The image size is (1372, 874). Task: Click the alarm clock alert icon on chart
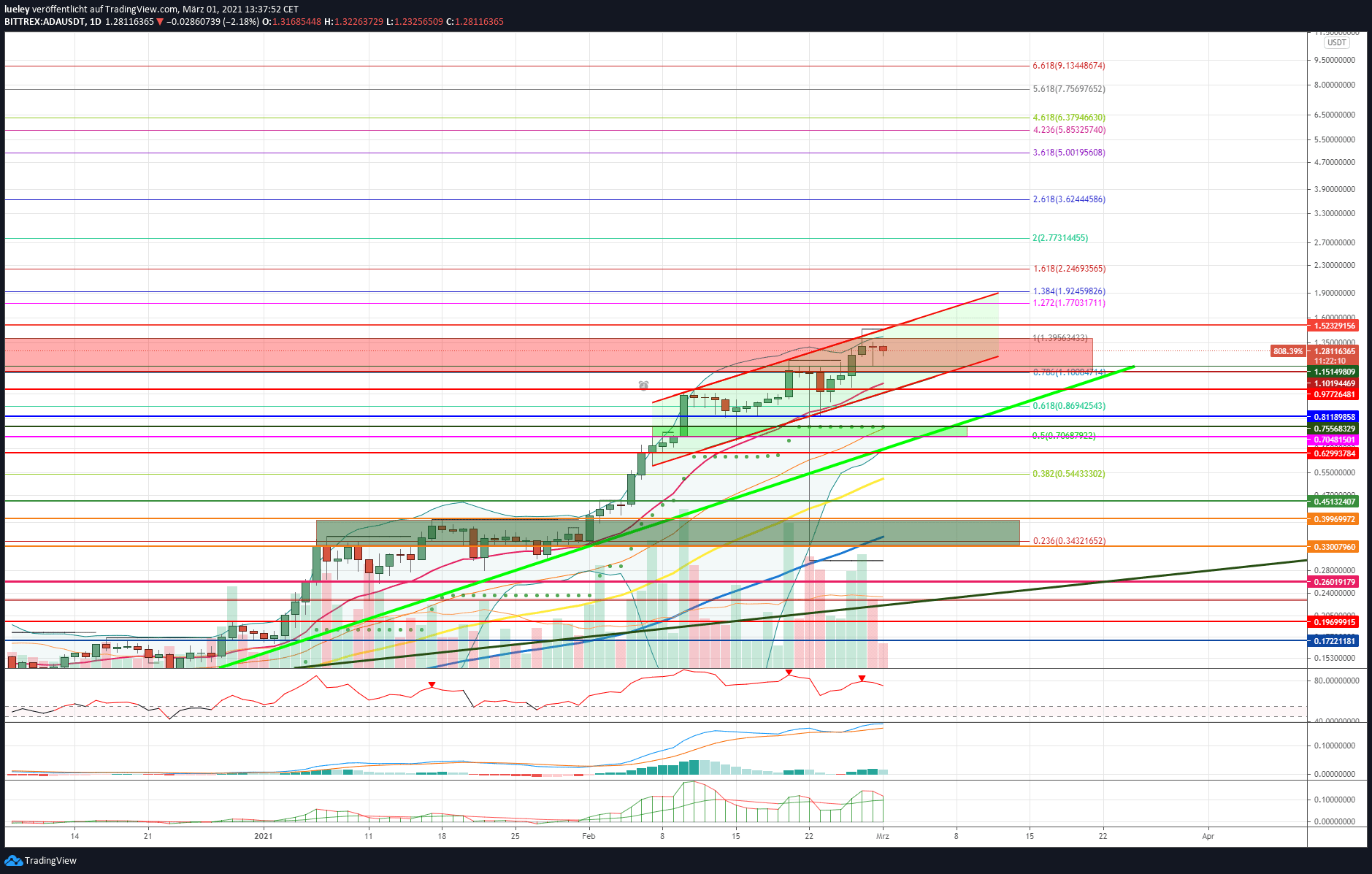click(x=643, y=386)
